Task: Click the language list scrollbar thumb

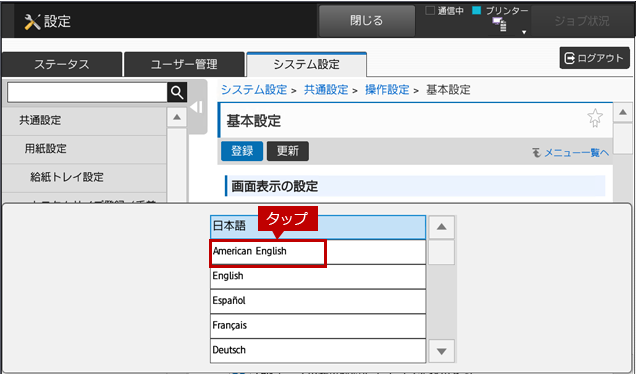Action: tap(441, 252)
